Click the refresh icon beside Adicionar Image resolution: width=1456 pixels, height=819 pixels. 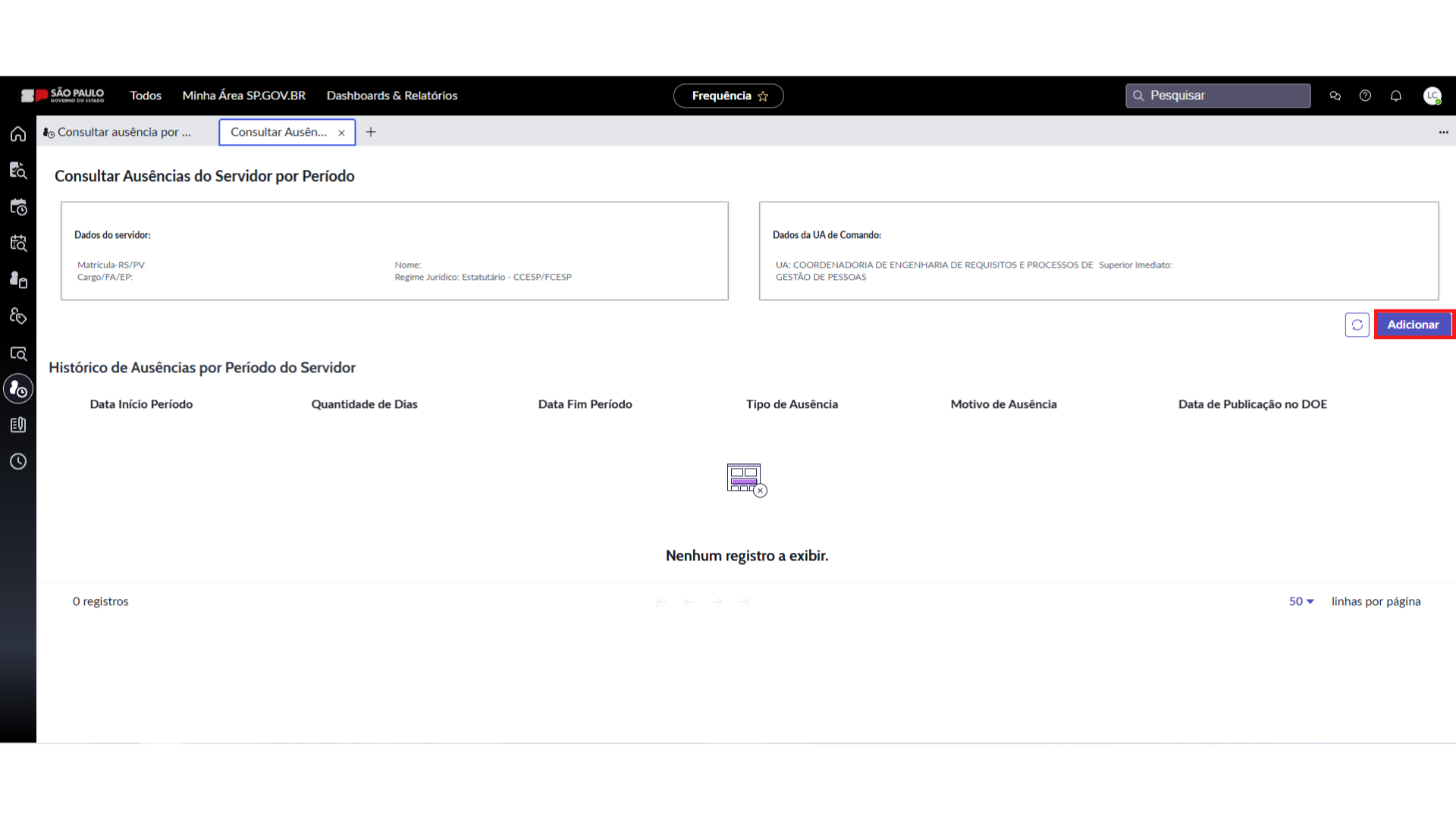[x=1357, y=325]
